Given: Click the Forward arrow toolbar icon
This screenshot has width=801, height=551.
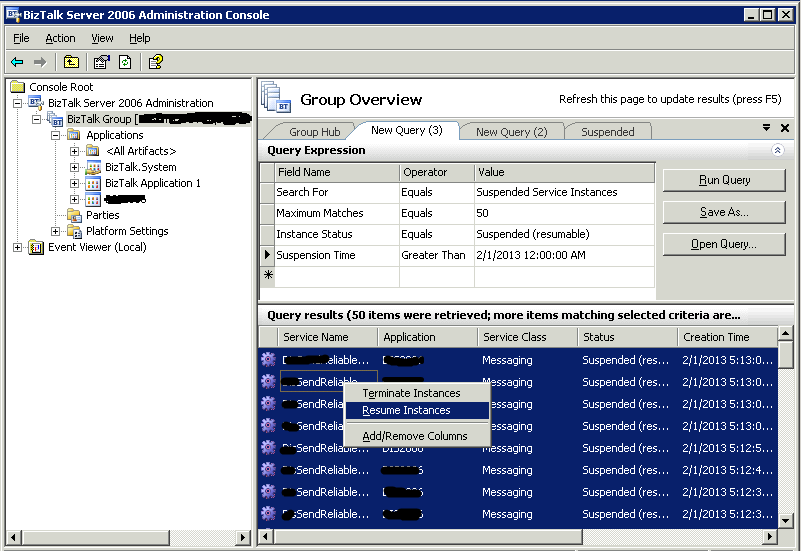Looking at the screenshot, I should click(39, 62).
